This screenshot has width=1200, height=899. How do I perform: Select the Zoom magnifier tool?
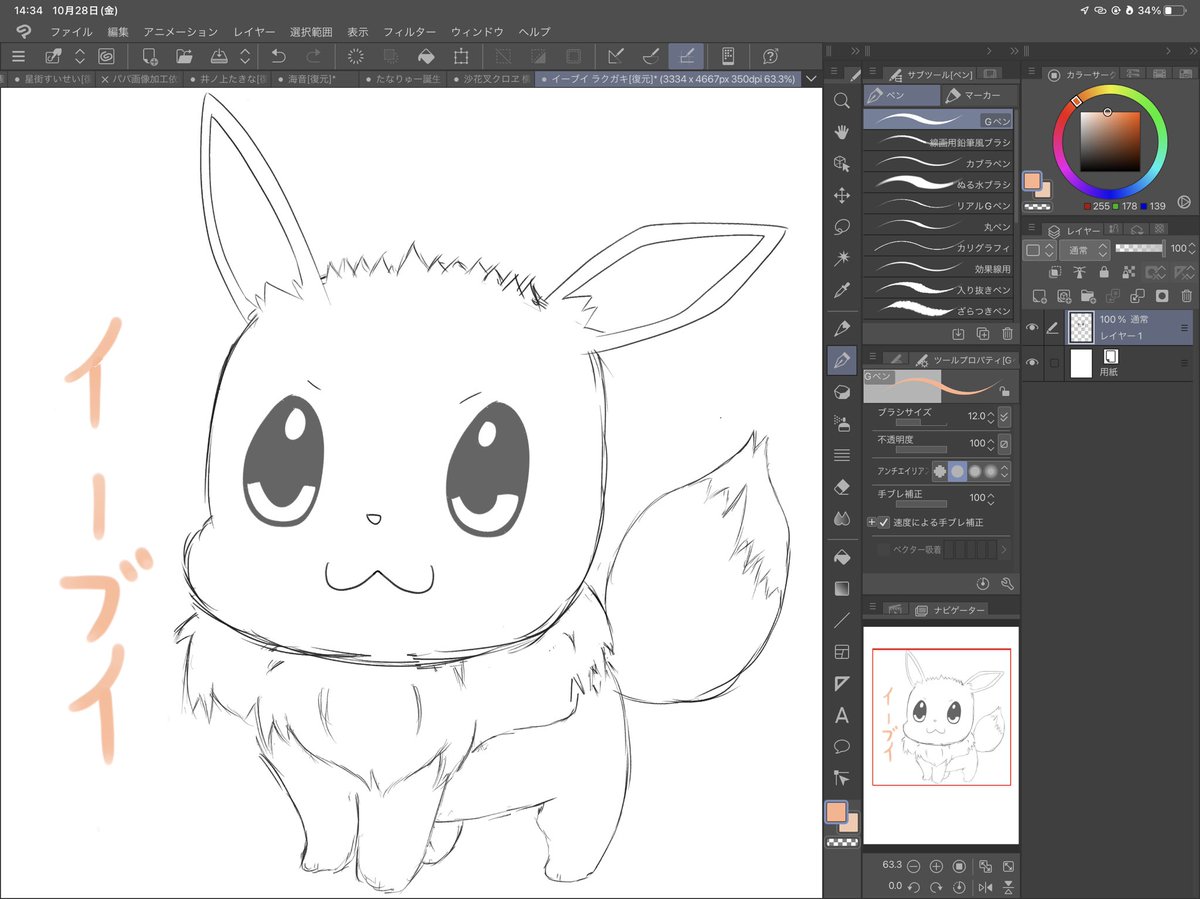[842, 100]
